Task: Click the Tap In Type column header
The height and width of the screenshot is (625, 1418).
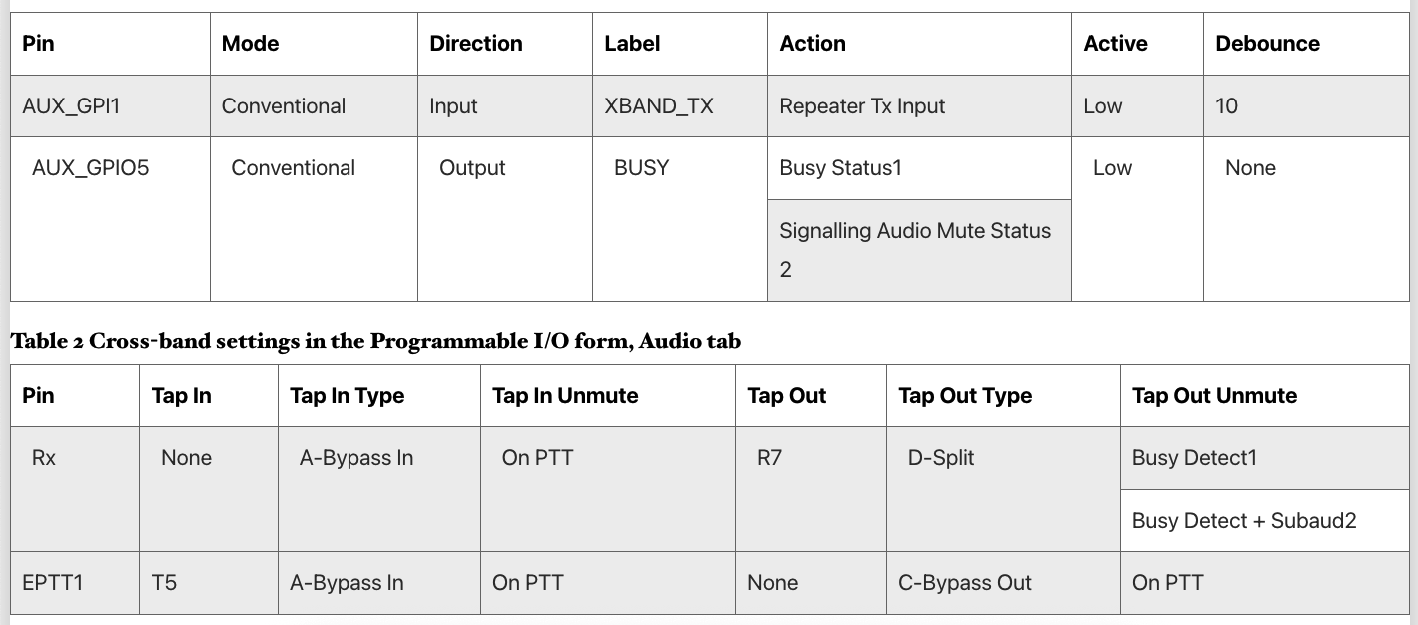Action: coord(379,396)
